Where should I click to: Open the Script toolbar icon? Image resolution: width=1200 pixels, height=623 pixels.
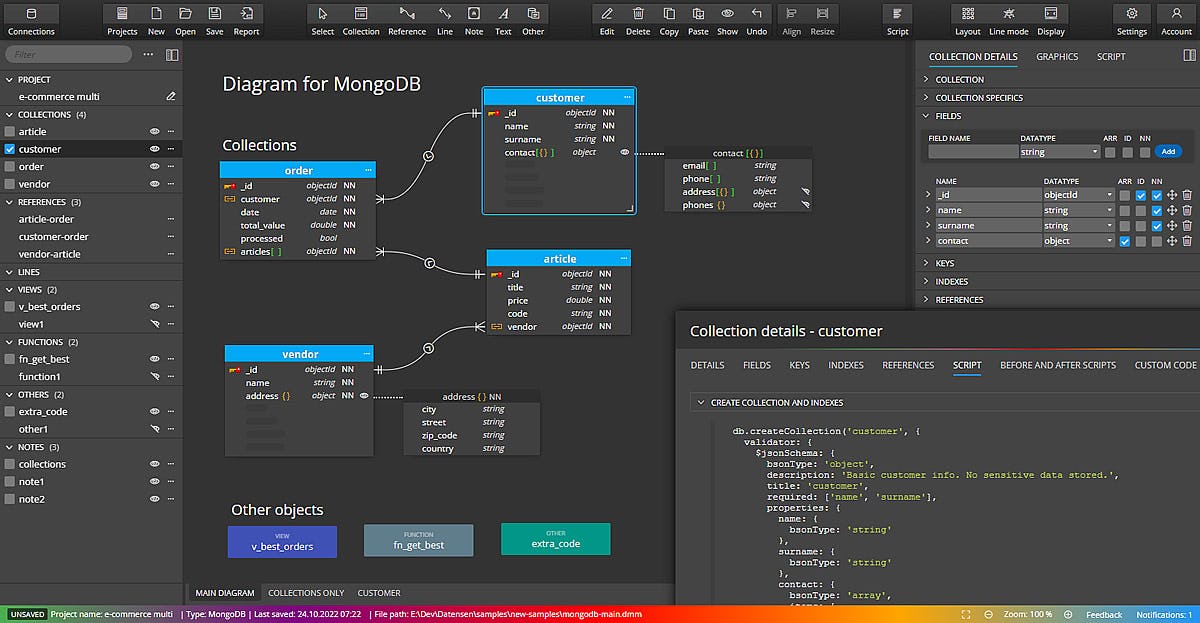tap(897, 14)
